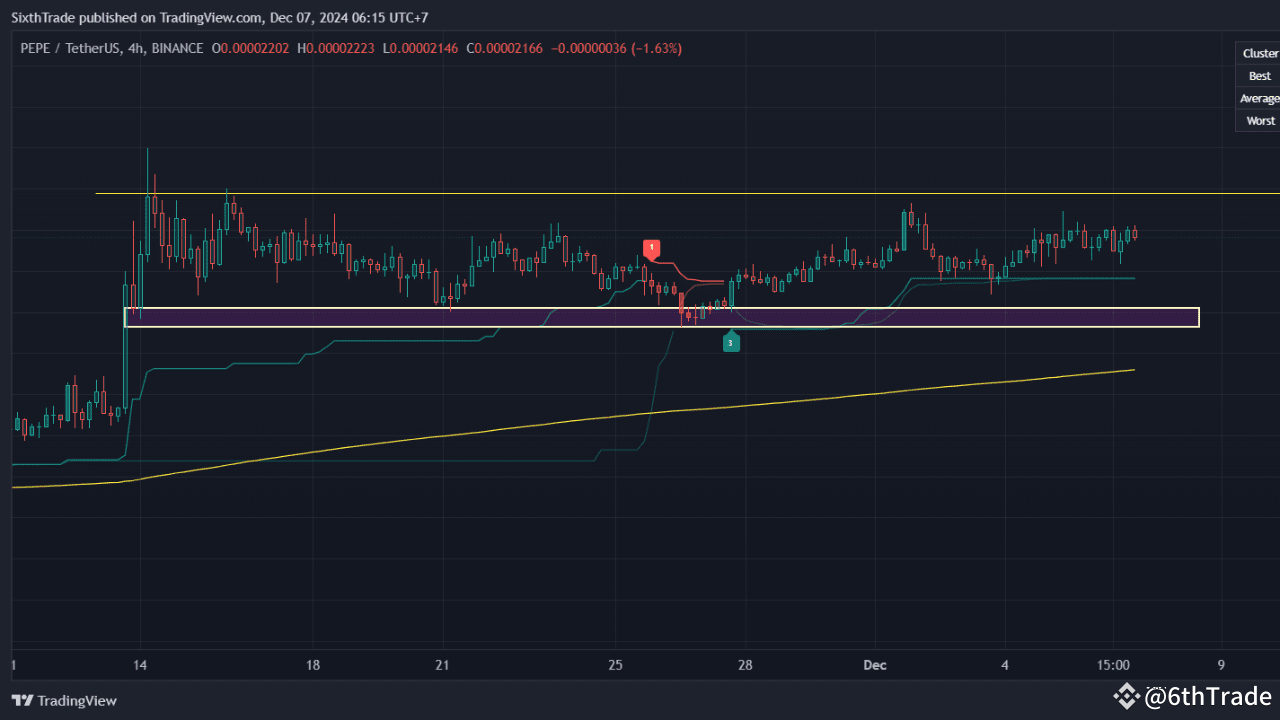This screenshot has width=1280, height=720.
Task: Select the yellow trendline on the chart
Action: pyautogui.click(x=650, y=413)
